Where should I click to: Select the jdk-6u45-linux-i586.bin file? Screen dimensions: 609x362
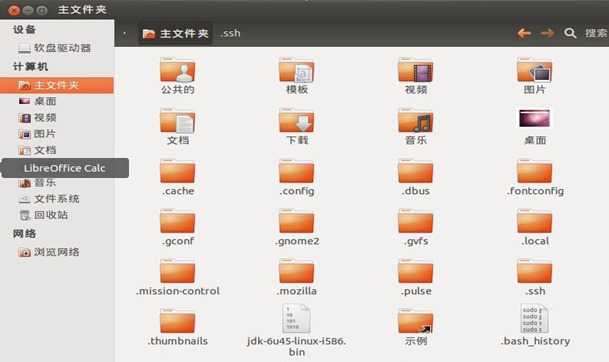coord(296,331)
